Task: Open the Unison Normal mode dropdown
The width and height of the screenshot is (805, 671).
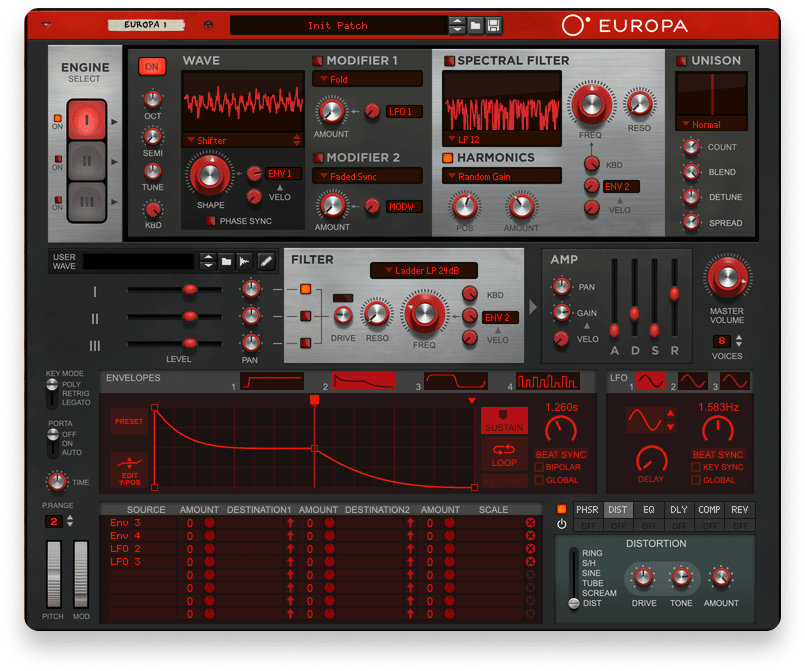Action: [x=711, y=124]
